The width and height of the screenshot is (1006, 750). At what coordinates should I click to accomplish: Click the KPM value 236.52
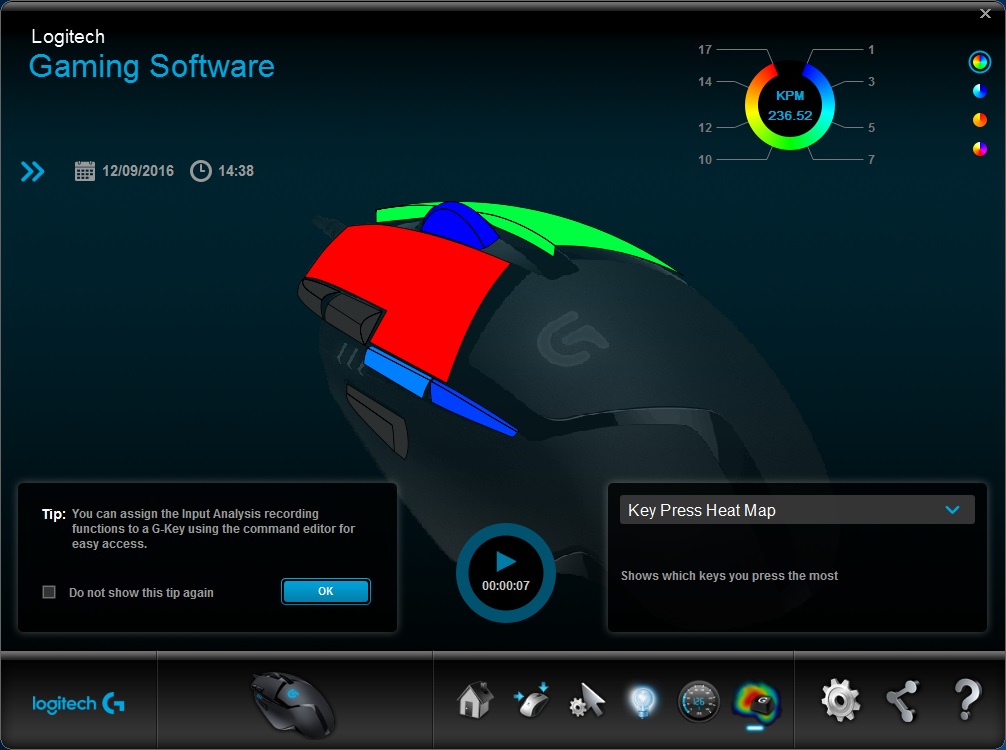790,115
